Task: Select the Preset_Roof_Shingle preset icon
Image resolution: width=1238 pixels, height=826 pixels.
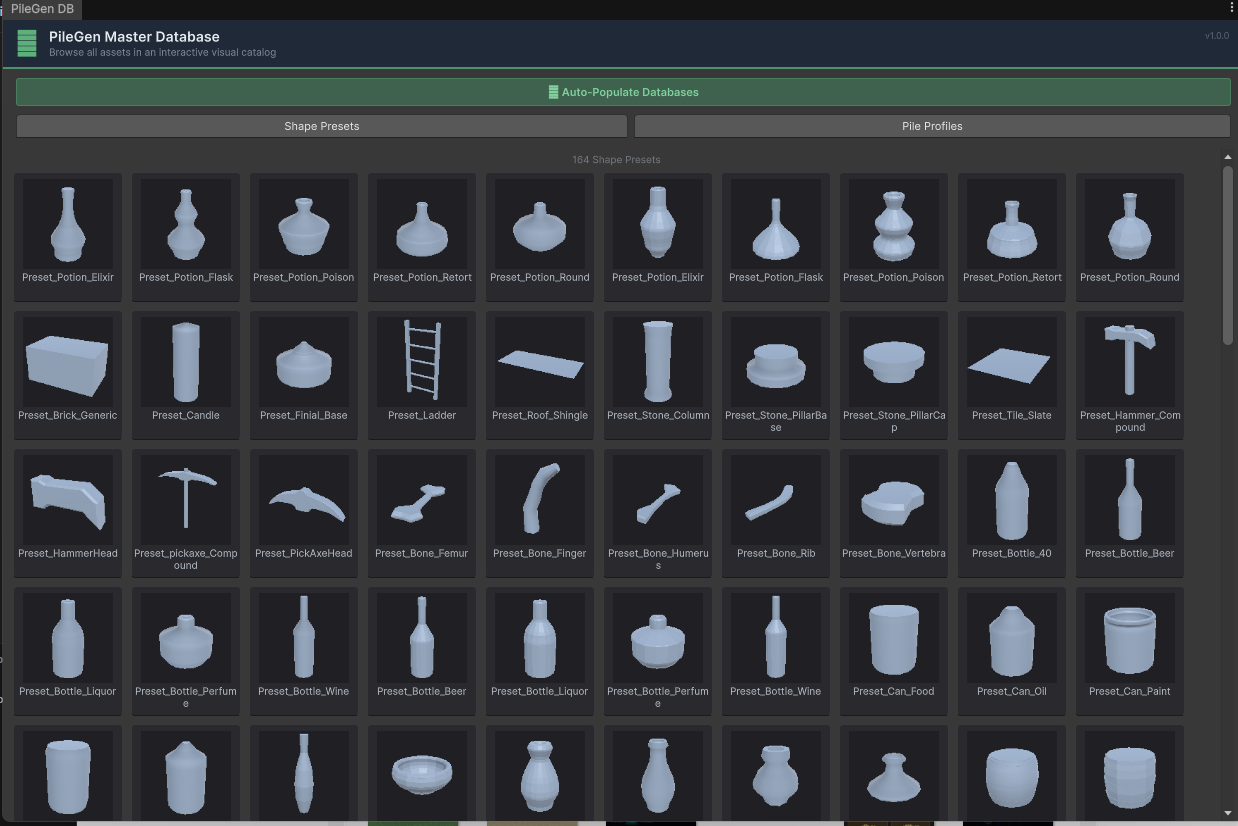Action: tap(540, 361)
